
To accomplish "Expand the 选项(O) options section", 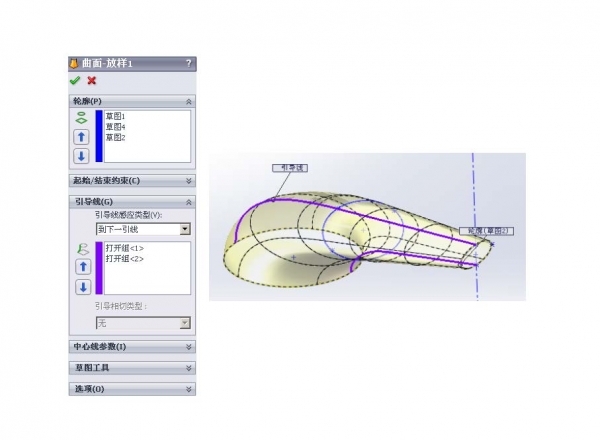I will tap(189, 389).
